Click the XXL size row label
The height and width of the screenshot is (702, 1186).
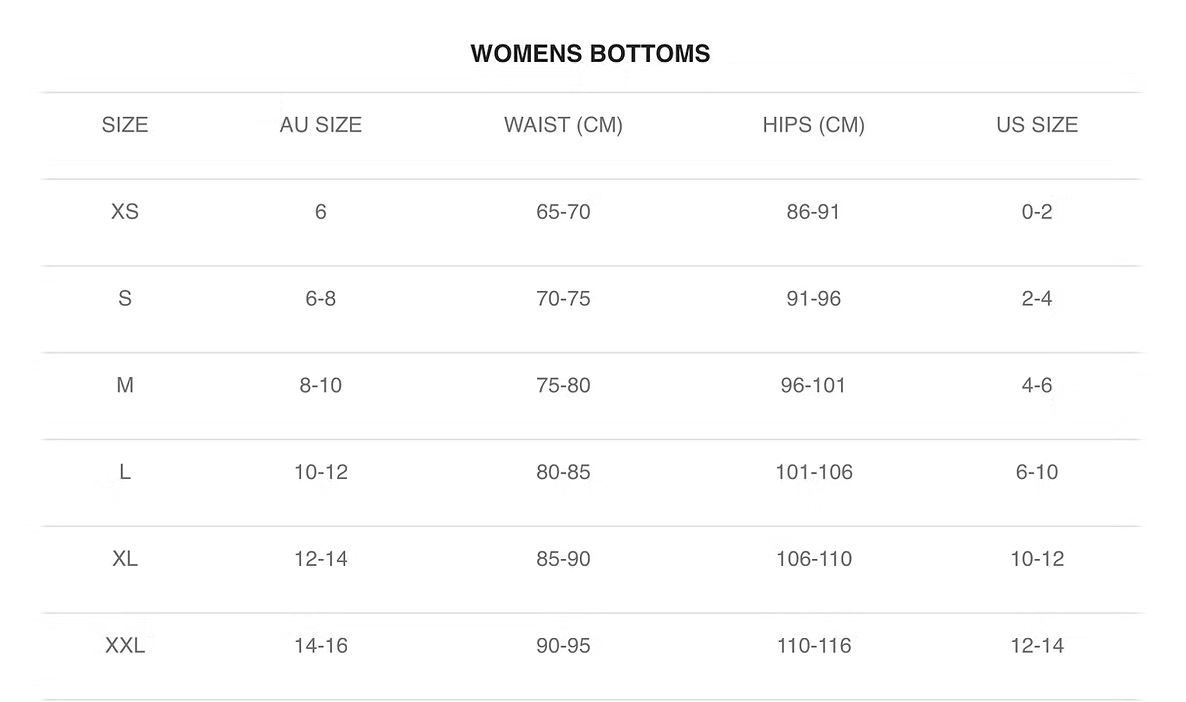pyautogui.click(x=125, y=645)
